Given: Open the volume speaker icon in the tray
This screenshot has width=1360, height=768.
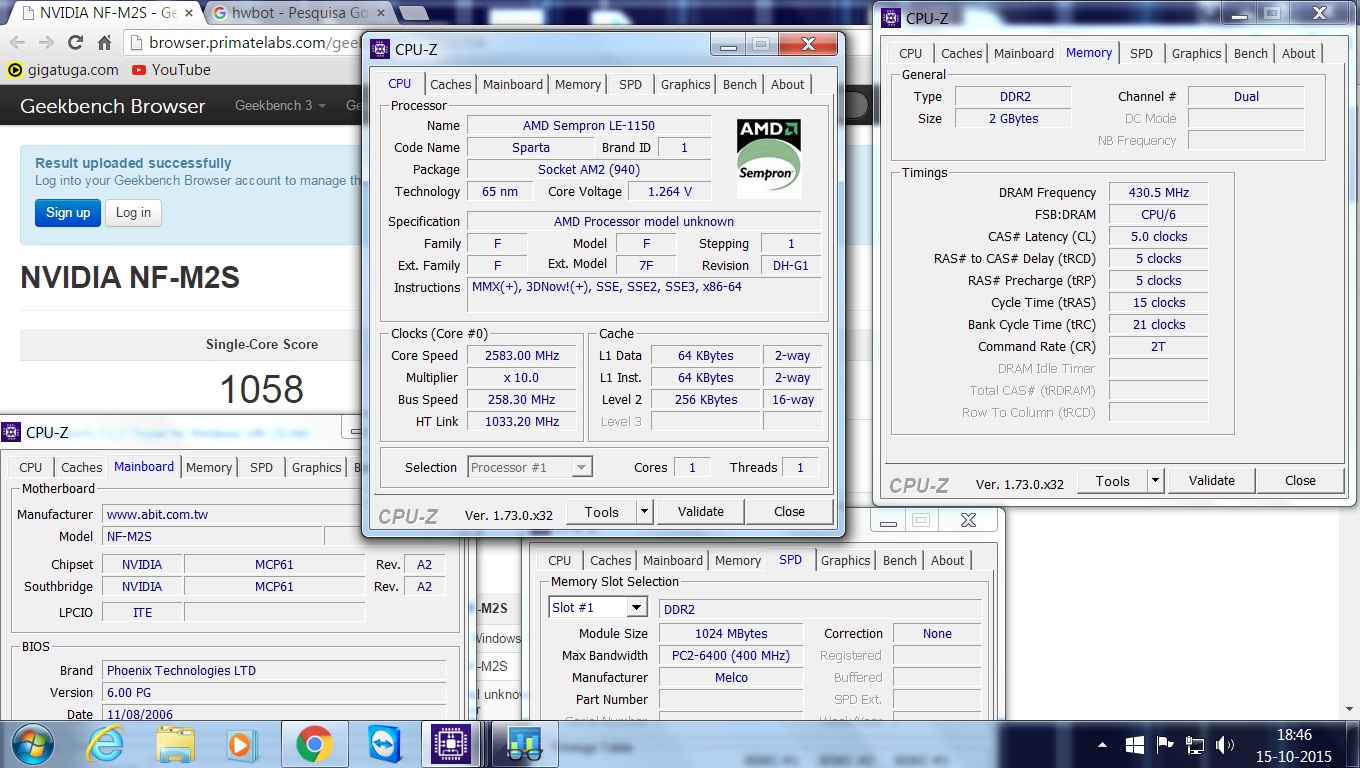Looking at the screenshot, I should (x=1224, y=745).
